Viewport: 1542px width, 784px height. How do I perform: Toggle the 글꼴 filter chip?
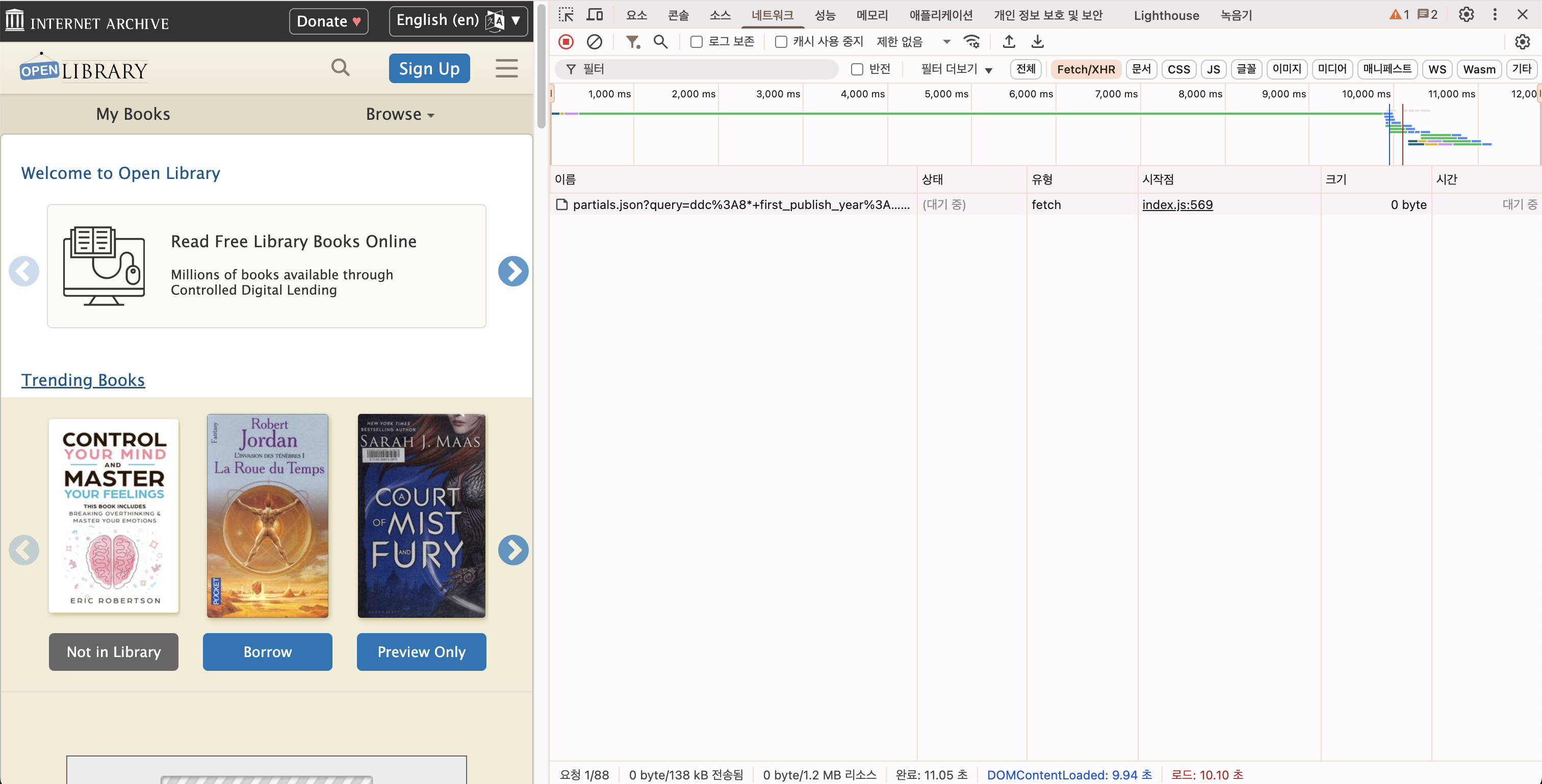pyautogui.click(x=1246, y=69)
